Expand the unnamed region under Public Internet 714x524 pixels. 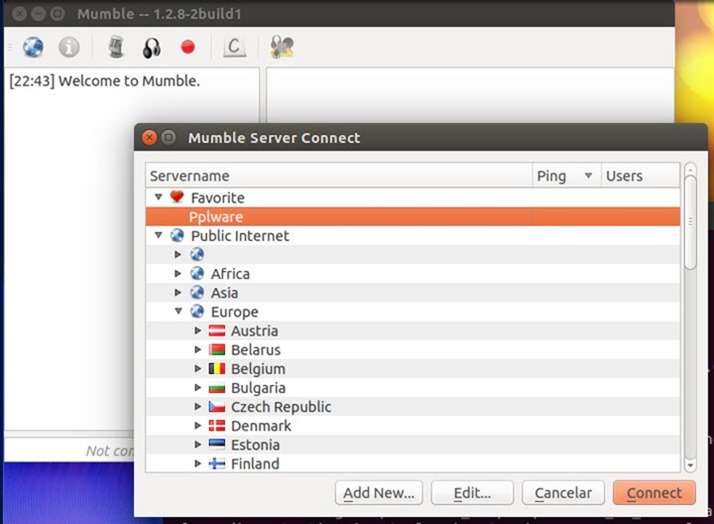[178, 254]
